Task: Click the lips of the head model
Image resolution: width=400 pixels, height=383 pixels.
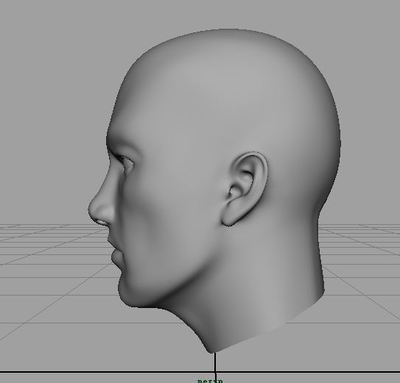Action: pos(117,254)
